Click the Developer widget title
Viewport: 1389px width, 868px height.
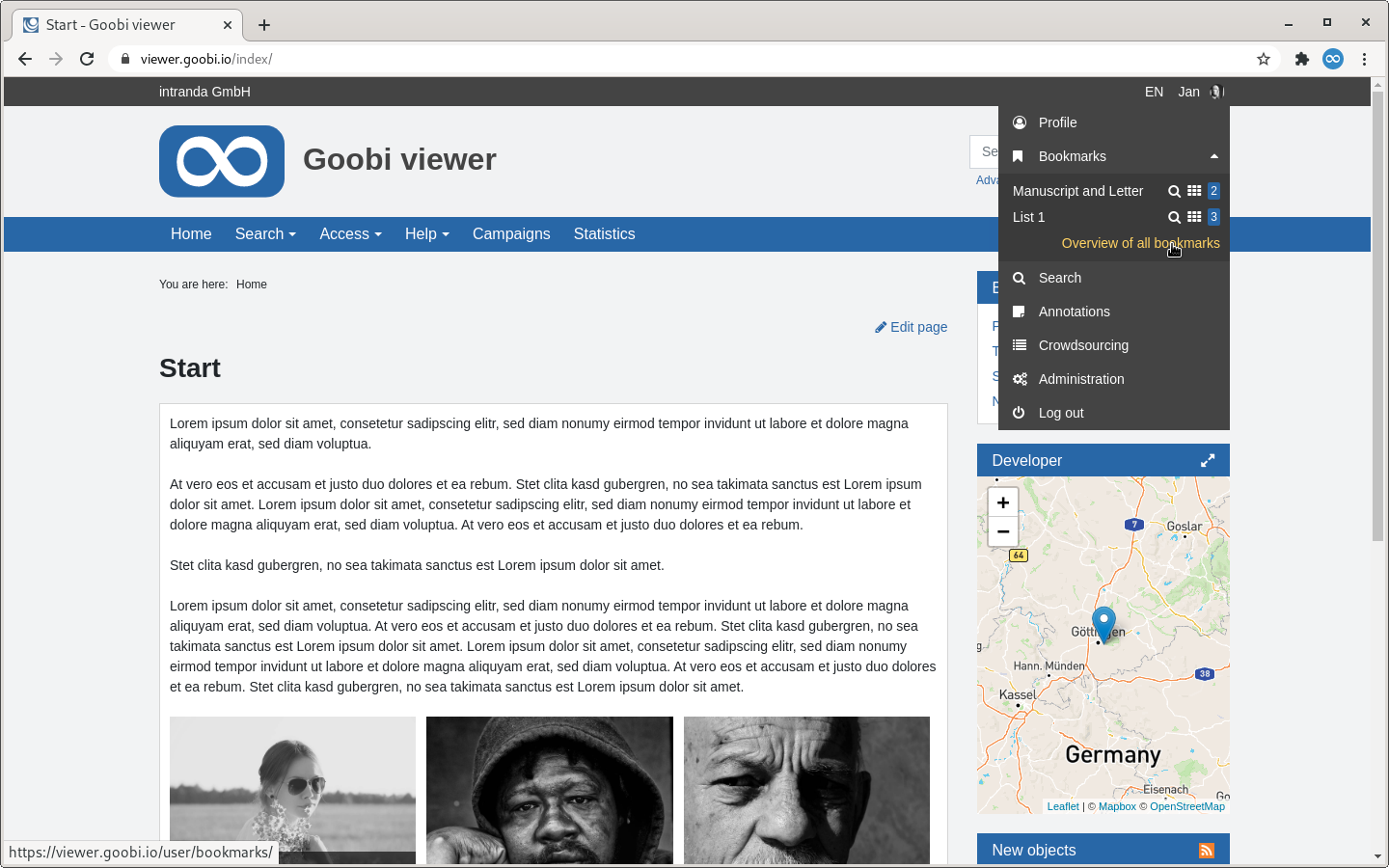[x=1026, y=461]
